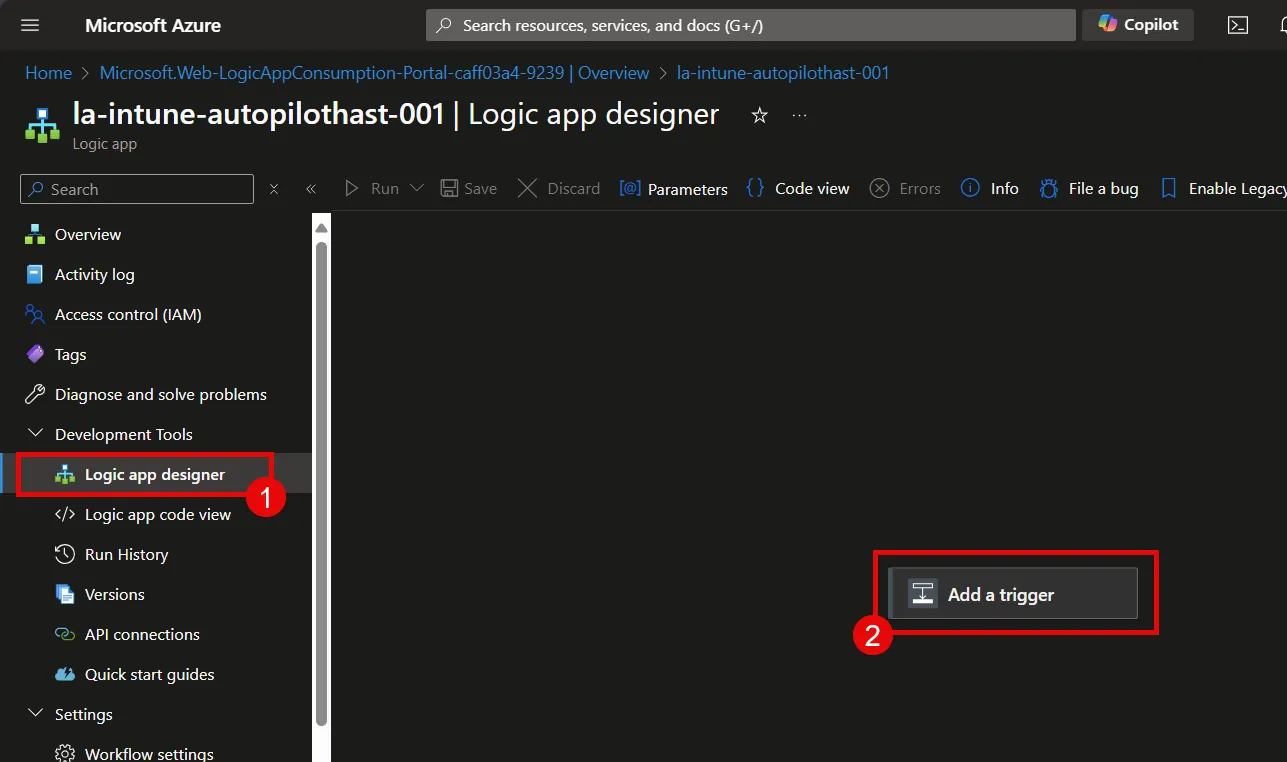Open the Run dropdown arrow
Viewport: 1287px width, 762px height.
pos(417,189)
